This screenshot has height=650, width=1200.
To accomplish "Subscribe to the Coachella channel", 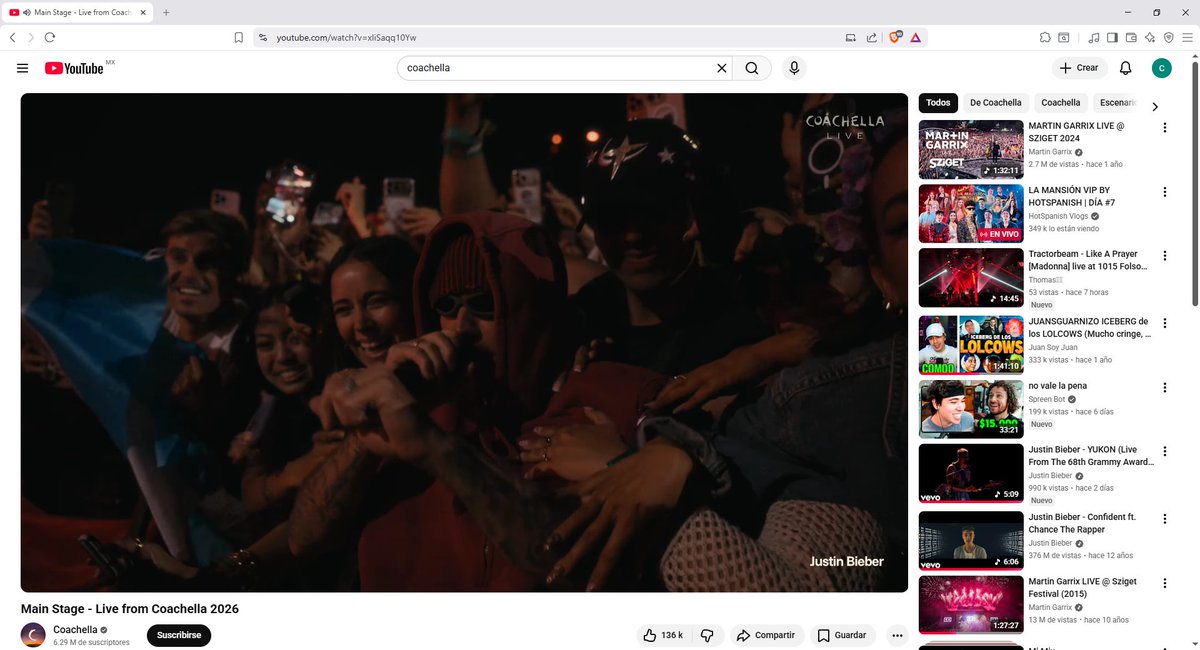I will pyautogui.click(x=179, y=635).
